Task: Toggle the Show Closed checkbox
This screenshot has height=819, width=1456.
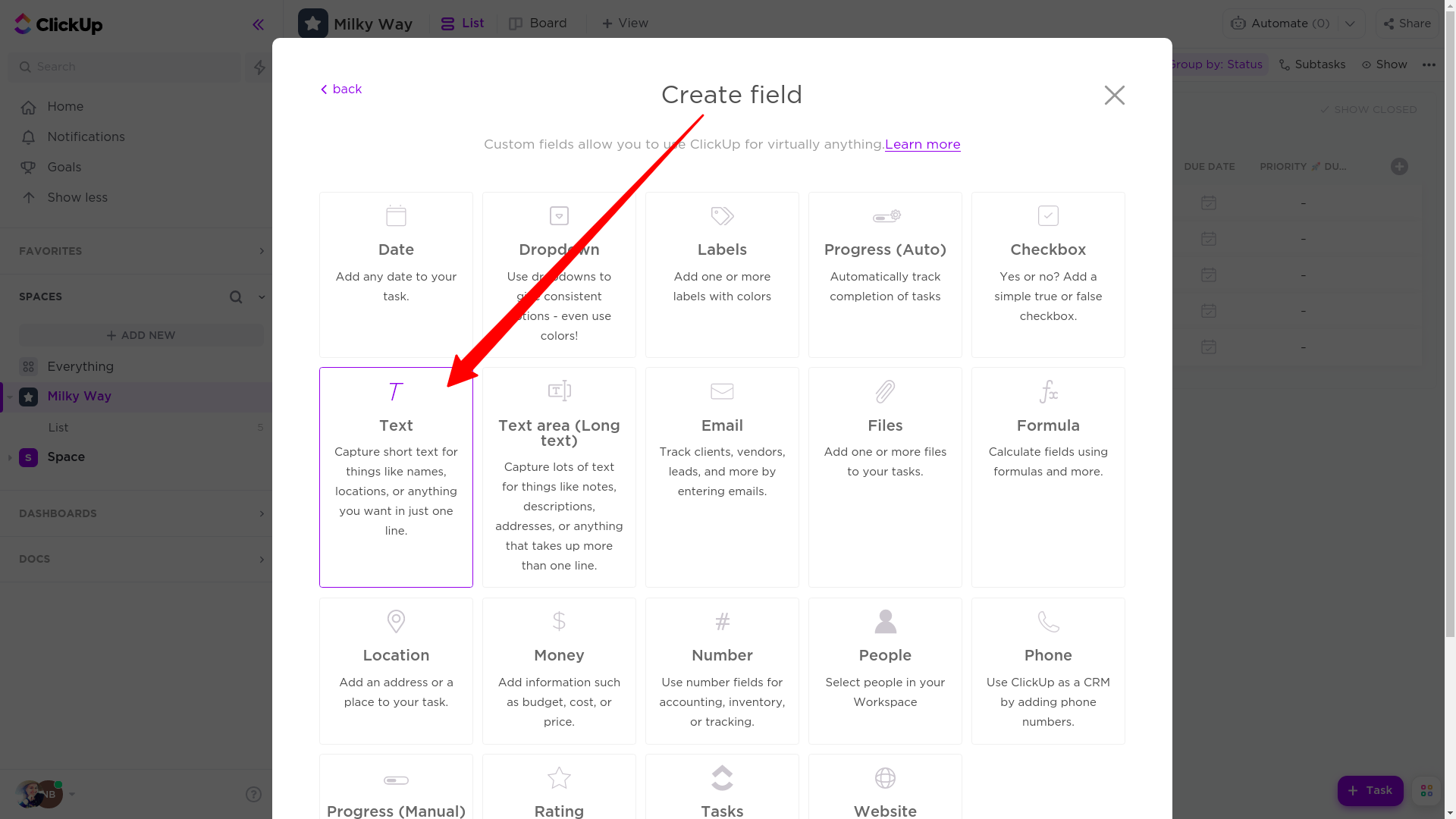Action: tap(1368, 110)
